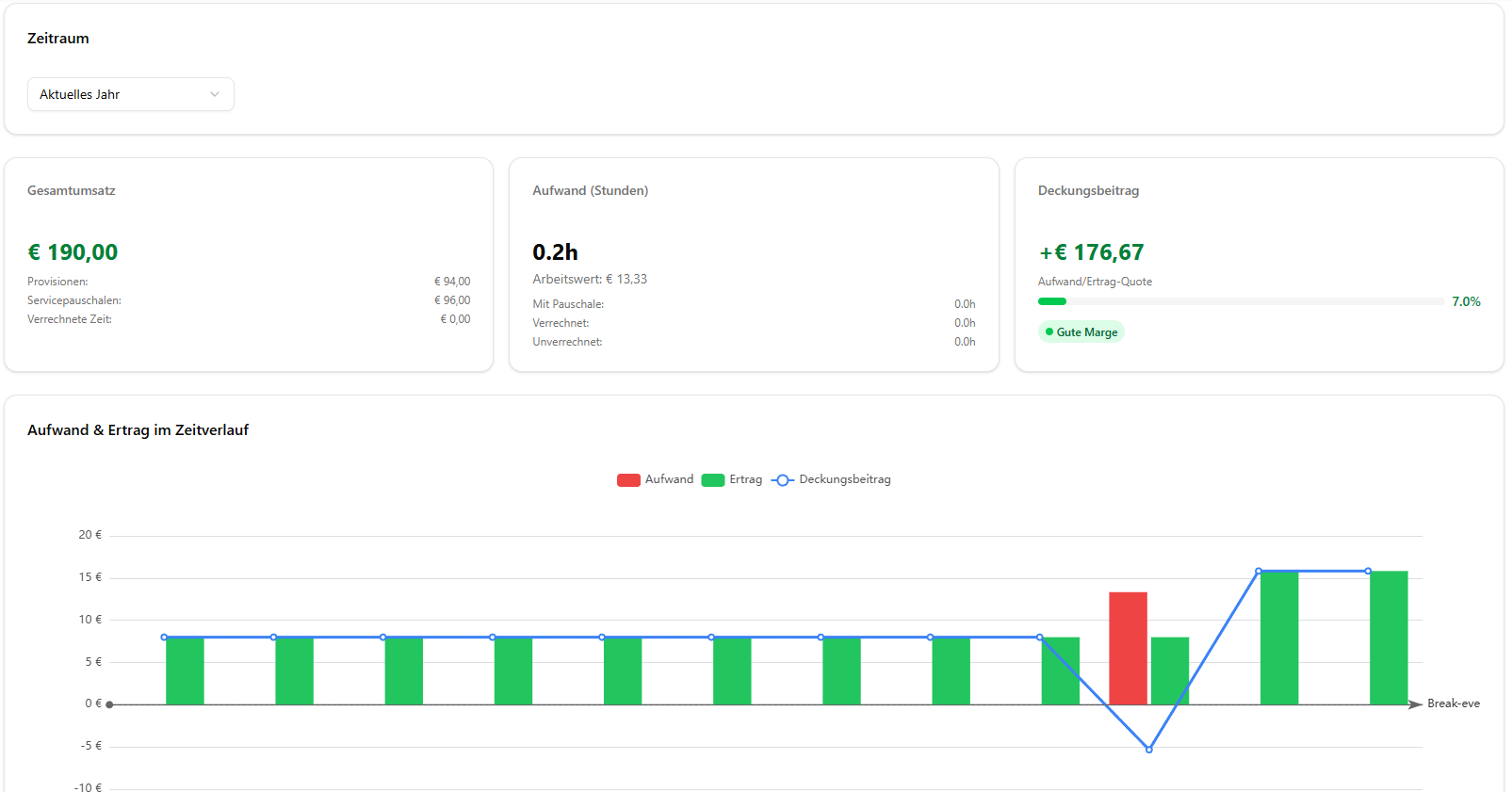
Task: Click the red Aufwand legend swatch
Action: (628, 480)
